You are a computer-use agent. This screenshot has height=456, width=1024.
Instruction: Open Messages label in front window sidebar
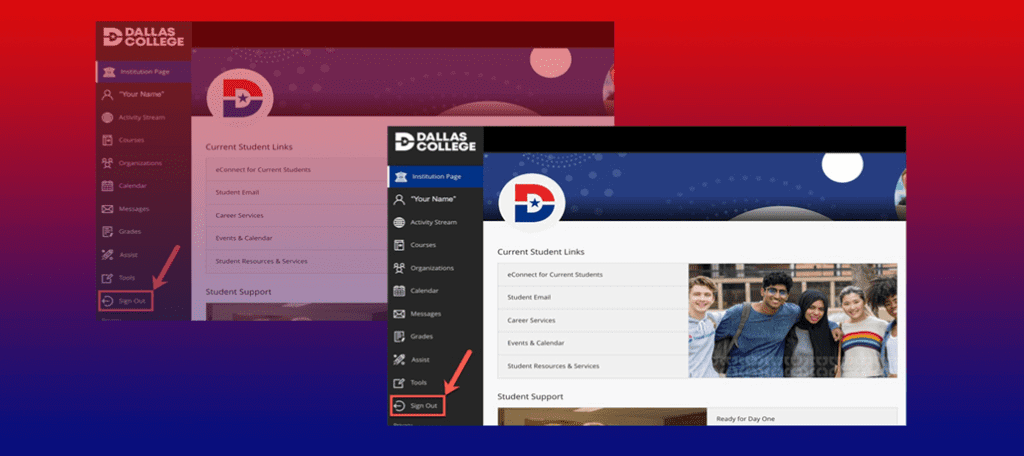426,314
